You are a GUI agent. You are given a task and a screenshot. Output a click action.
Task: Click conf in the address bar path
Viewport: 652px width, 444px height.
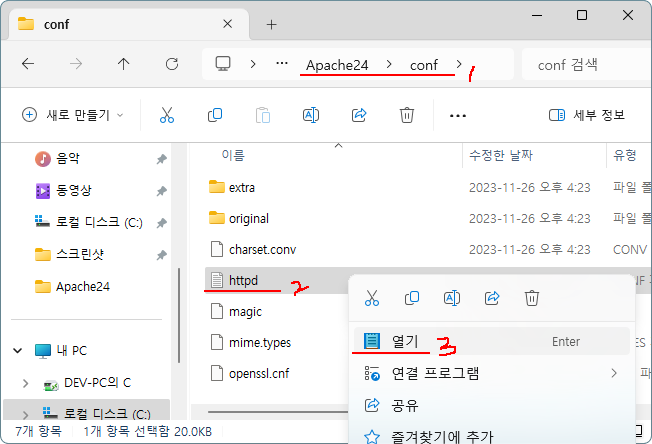pos(424,65)
